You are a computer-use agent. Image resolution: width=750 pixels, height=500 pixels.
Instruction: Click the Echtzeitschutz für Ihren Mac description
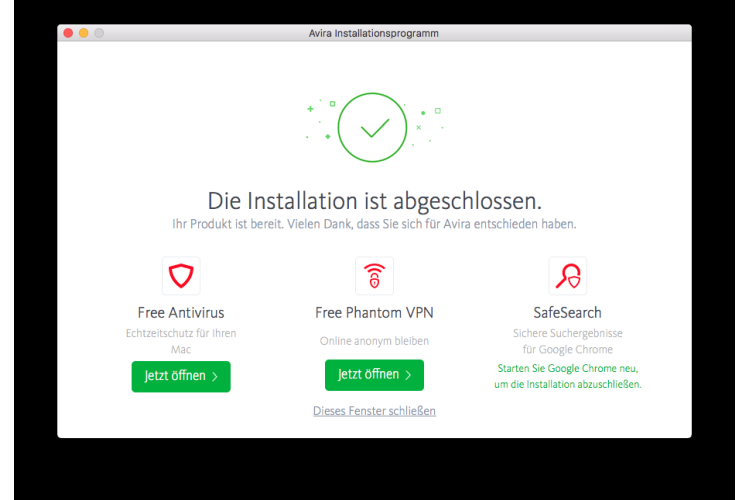click(181, 341)
